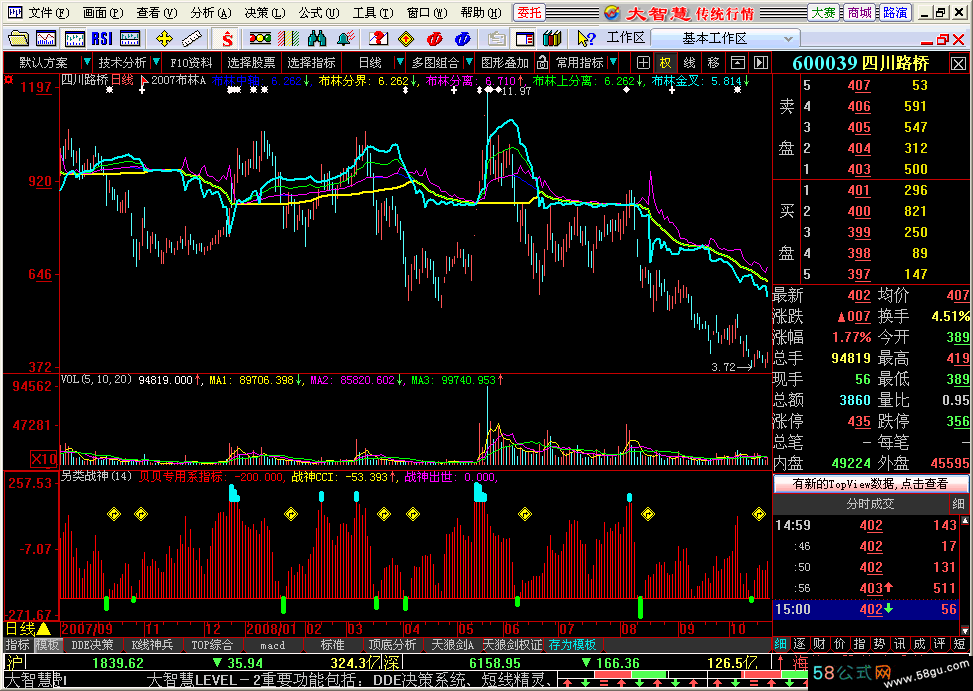Viewport: 973px width, 691px height.
Task: Open the bookshelf books icon
Action: coord(552,38)
